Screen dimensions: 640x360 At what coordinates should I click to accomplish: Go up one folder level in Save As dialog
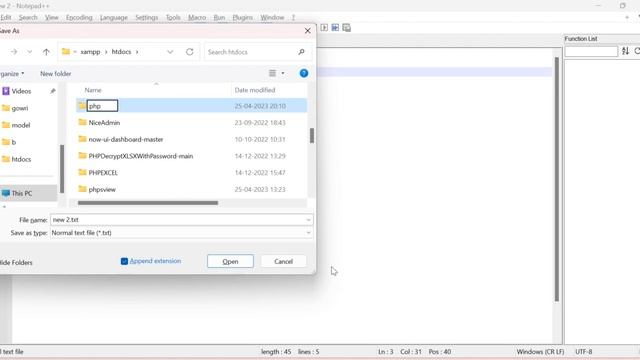[x=46, y=52]
